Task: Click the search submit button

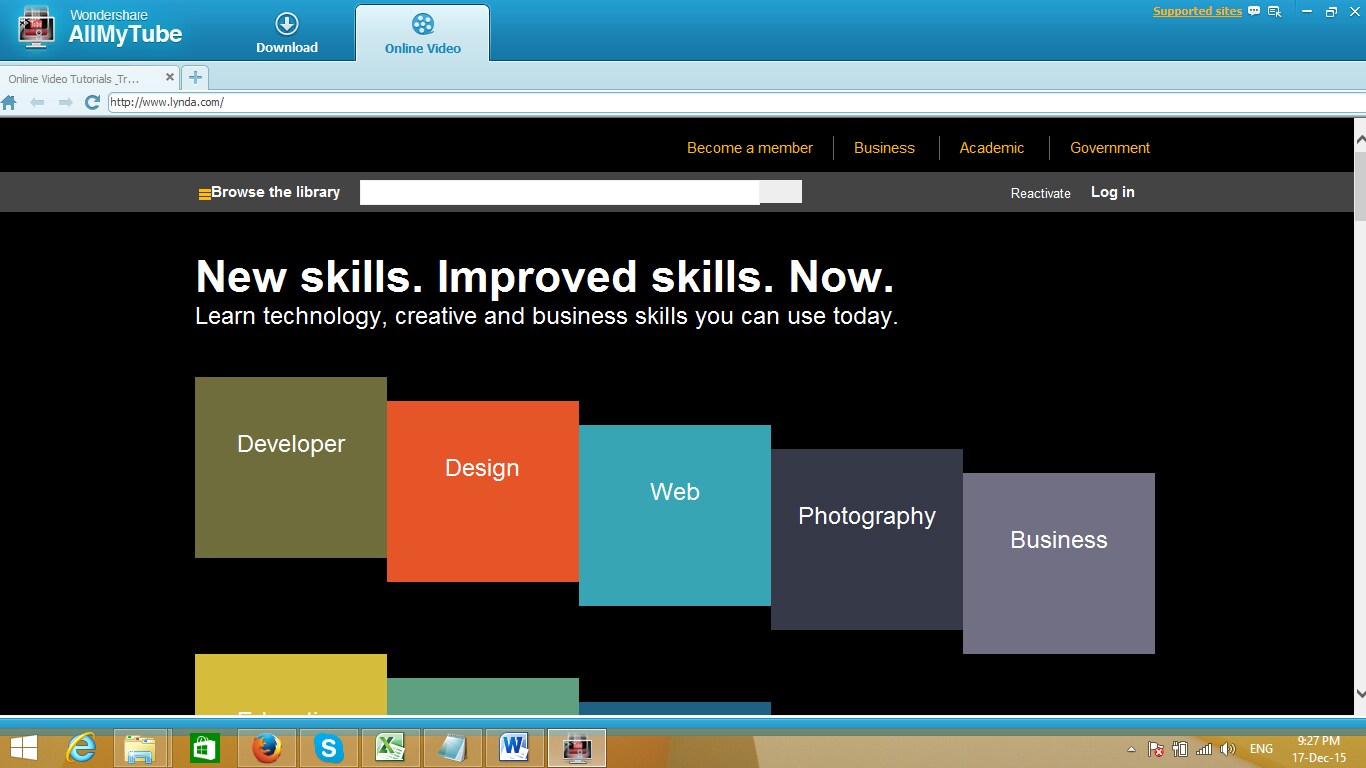Action: (781, 192)
